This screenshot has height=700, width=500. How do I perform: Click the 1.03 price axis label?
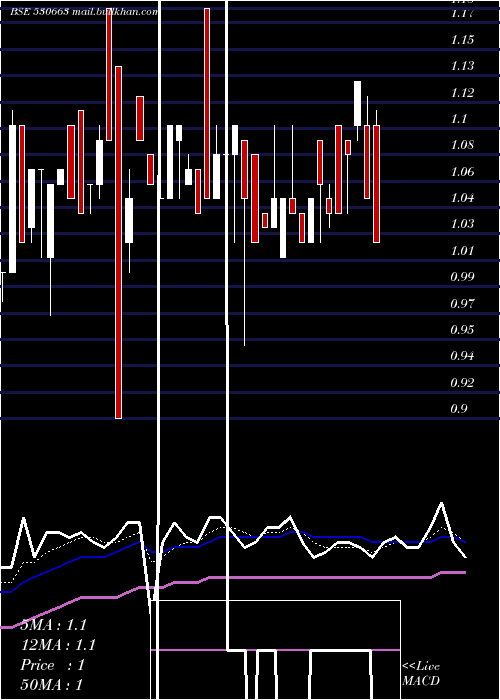[x=462, y=224]
